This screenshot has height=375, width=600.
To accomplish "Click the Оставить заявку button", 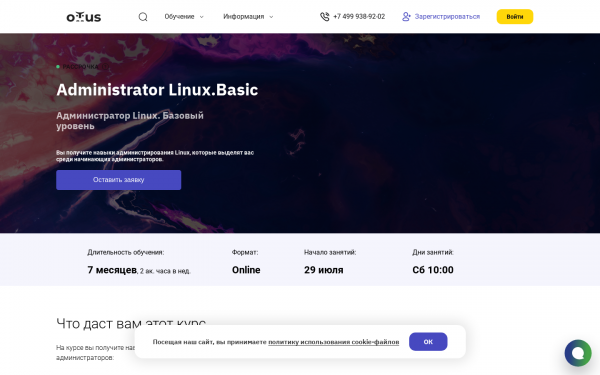I will click(x=119, y=180).
